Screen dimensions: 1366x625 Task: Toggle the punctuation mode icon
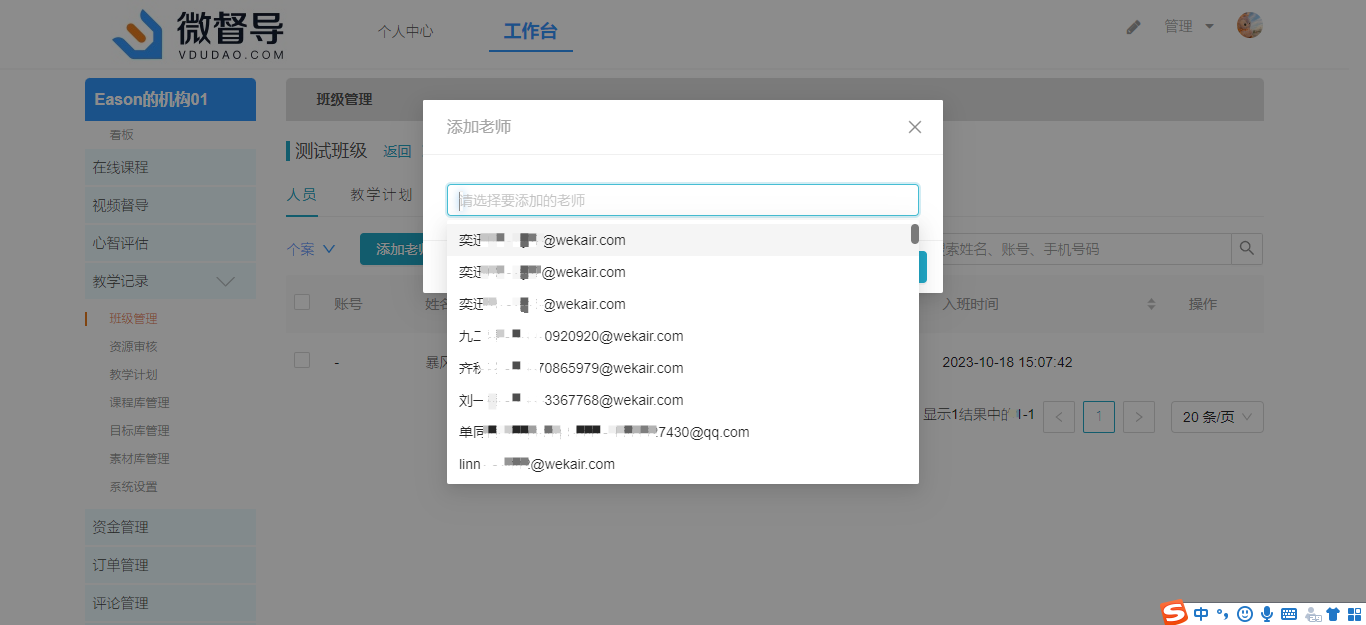1223,614
